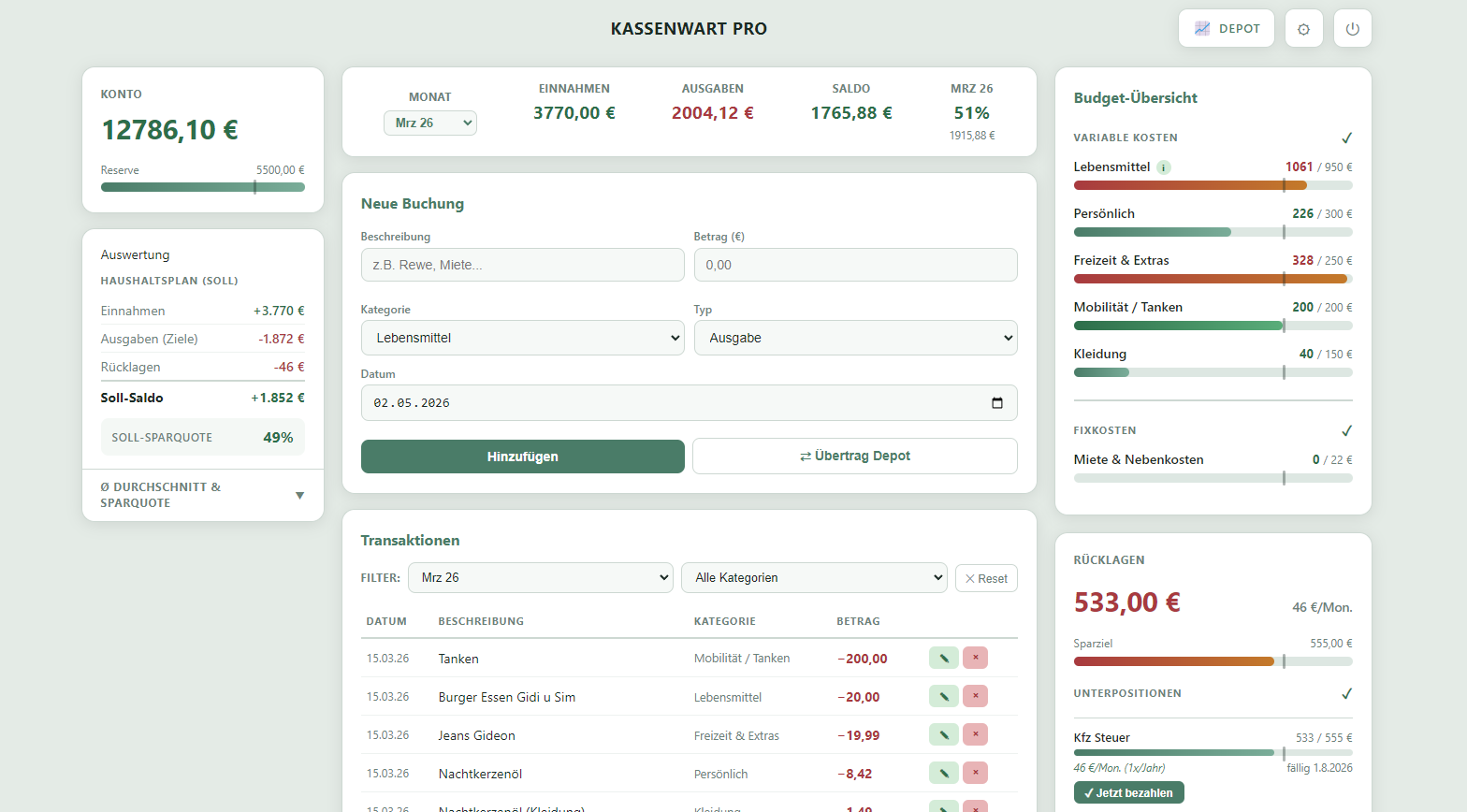Viewport: 1467px width, 812px height.
Task: Click the Rücklagen total 533,00 €
Action: [1127, 602]
